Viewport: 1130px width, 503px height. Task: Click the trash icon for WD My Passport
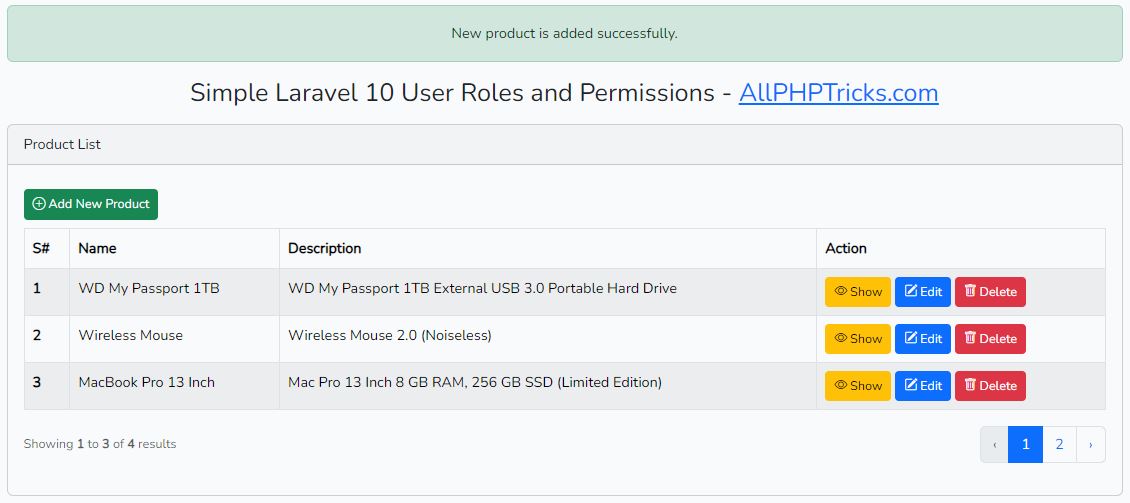click(970, 290)
